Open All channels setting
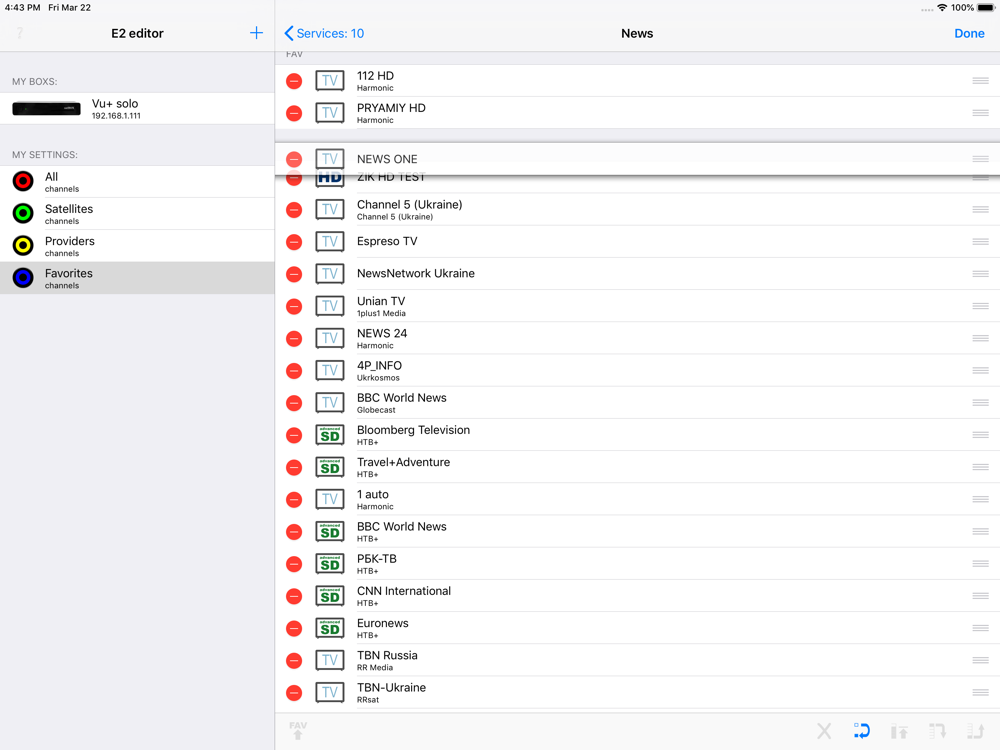The height and width of the screenshot is (750, 1000). pos(137,182)
